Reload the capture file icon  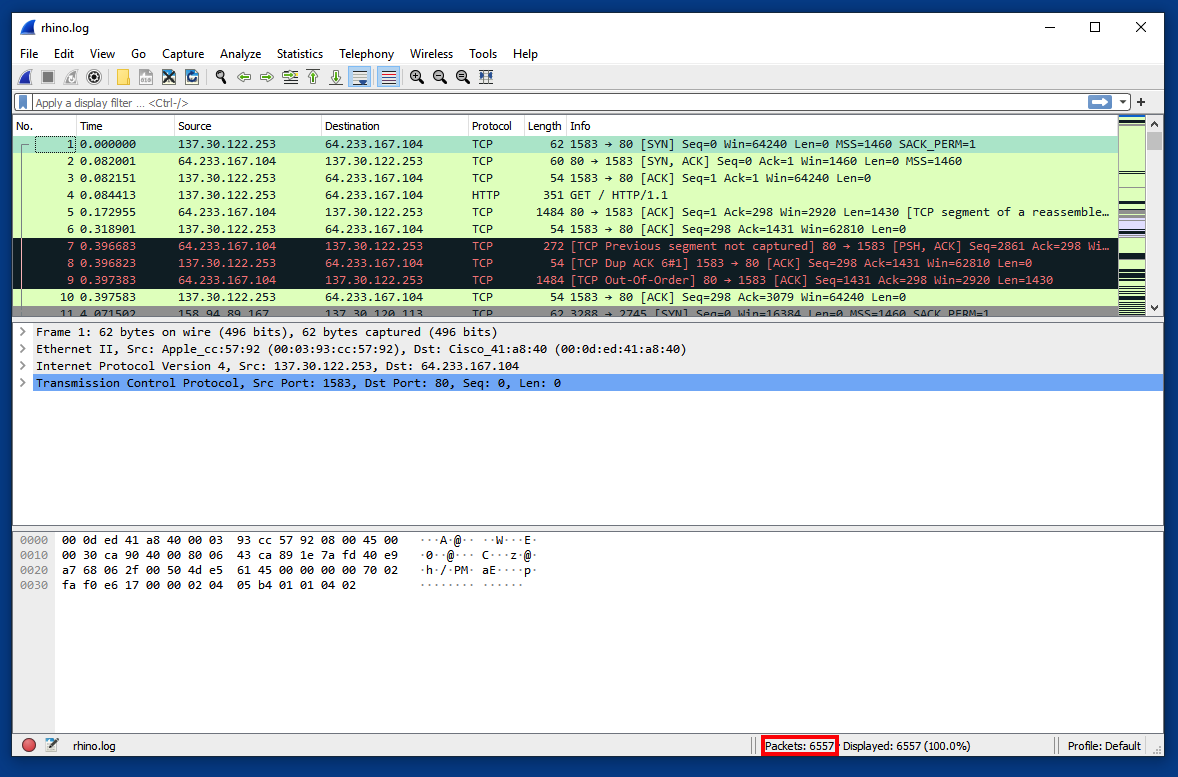click(192, 77)
